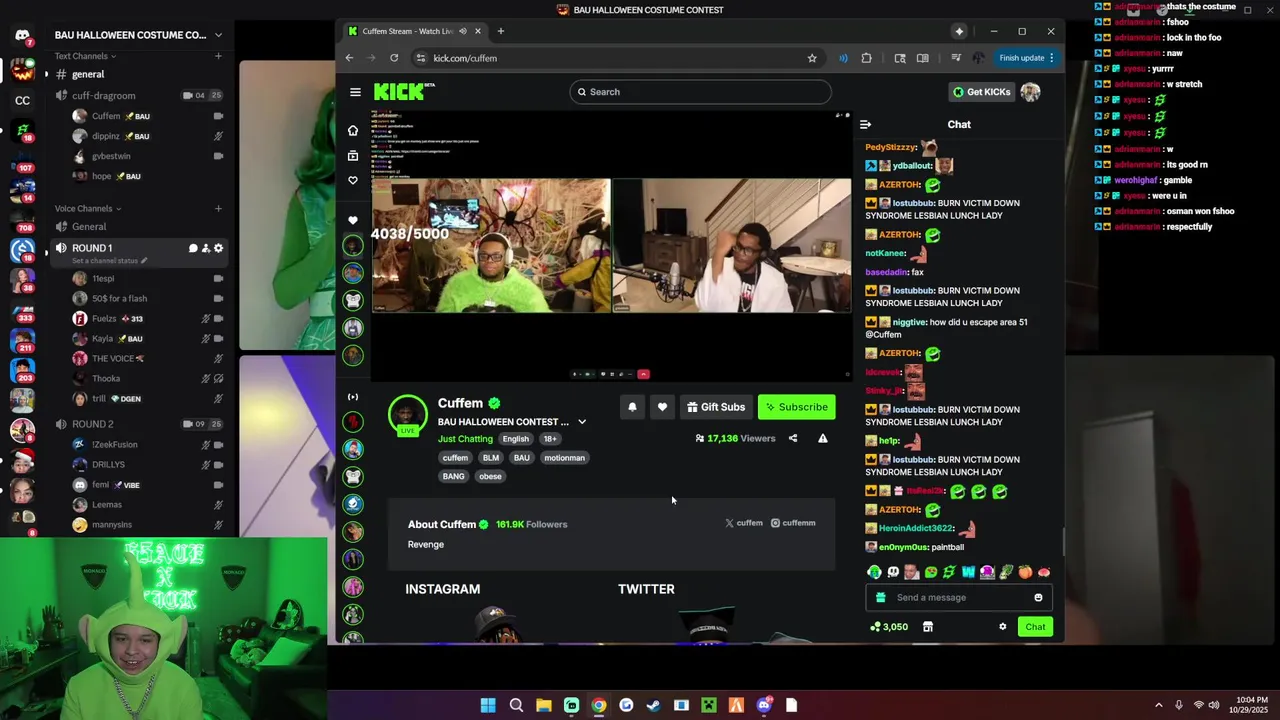Turn on notifications with the bell button

(x=632, y=407)
